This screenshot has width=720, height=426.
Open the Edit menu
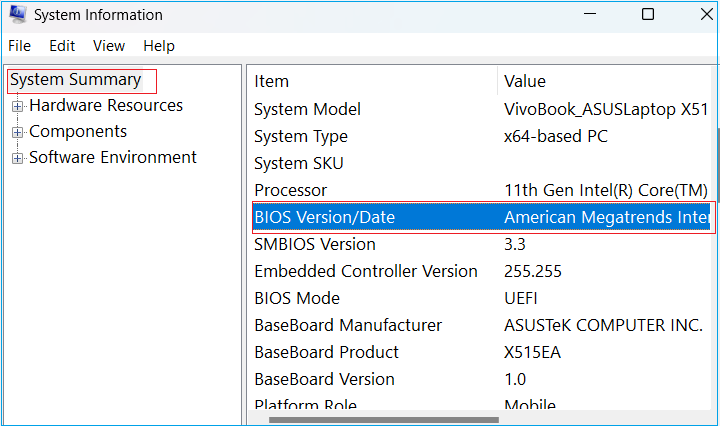click(62, 46)
